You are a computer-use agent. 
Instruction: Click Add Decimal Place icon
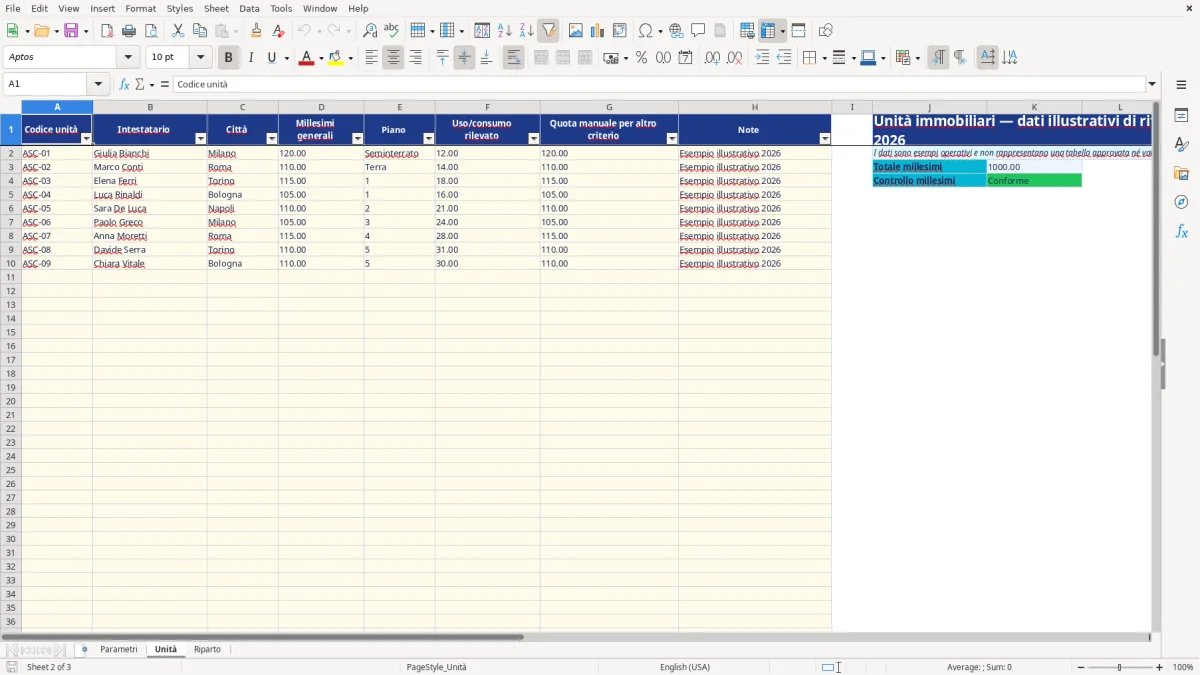712,58
